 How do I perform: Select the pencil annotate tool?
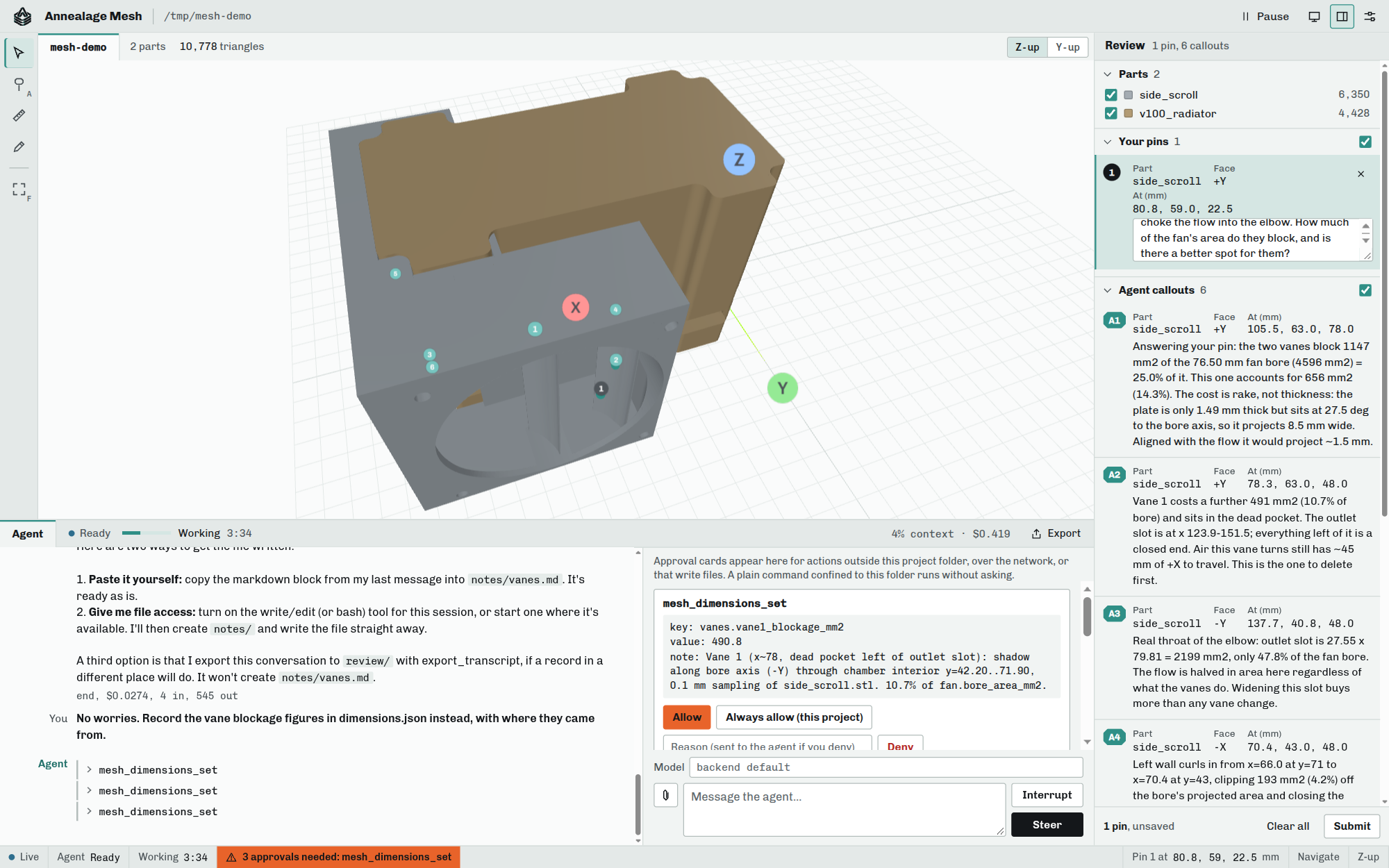pyautogui.click(x=19, y=147)
